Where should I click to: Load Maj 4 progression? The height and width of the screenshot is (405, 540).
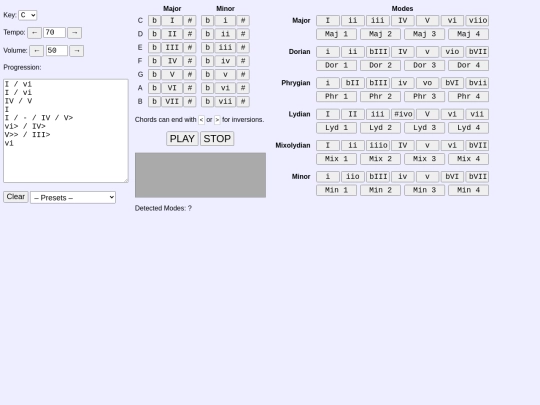468,34
